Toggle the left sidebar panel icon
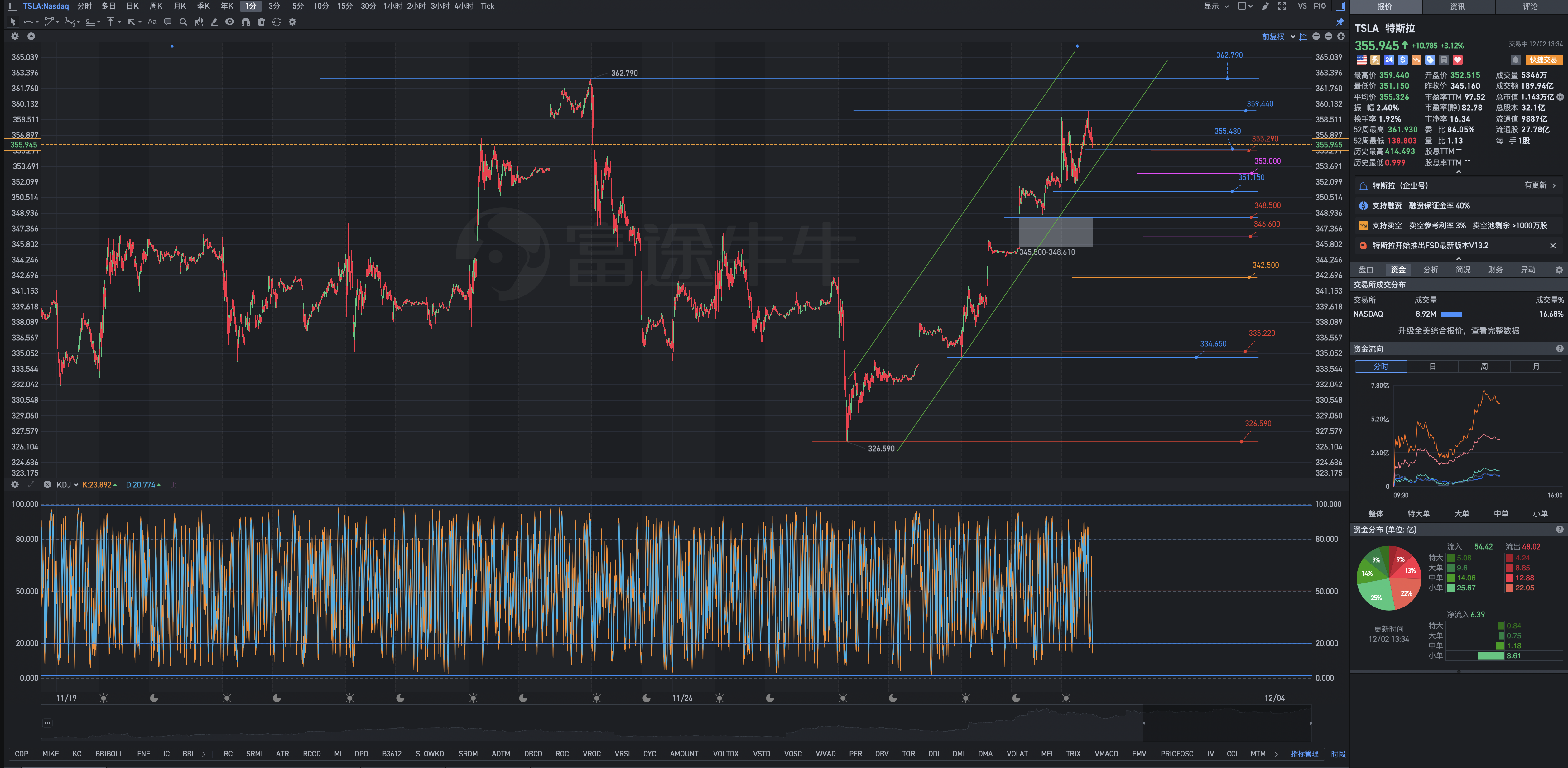Image resolution: width=1568 pixels, height=768 pixels. click(12, 6)
